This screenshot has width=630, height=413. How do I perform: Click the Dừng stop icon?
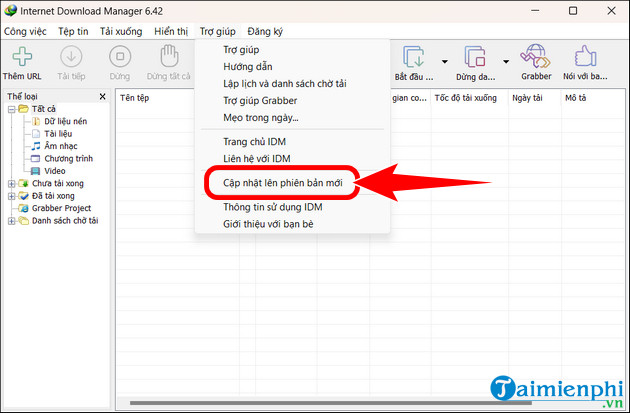click(120, 56)
